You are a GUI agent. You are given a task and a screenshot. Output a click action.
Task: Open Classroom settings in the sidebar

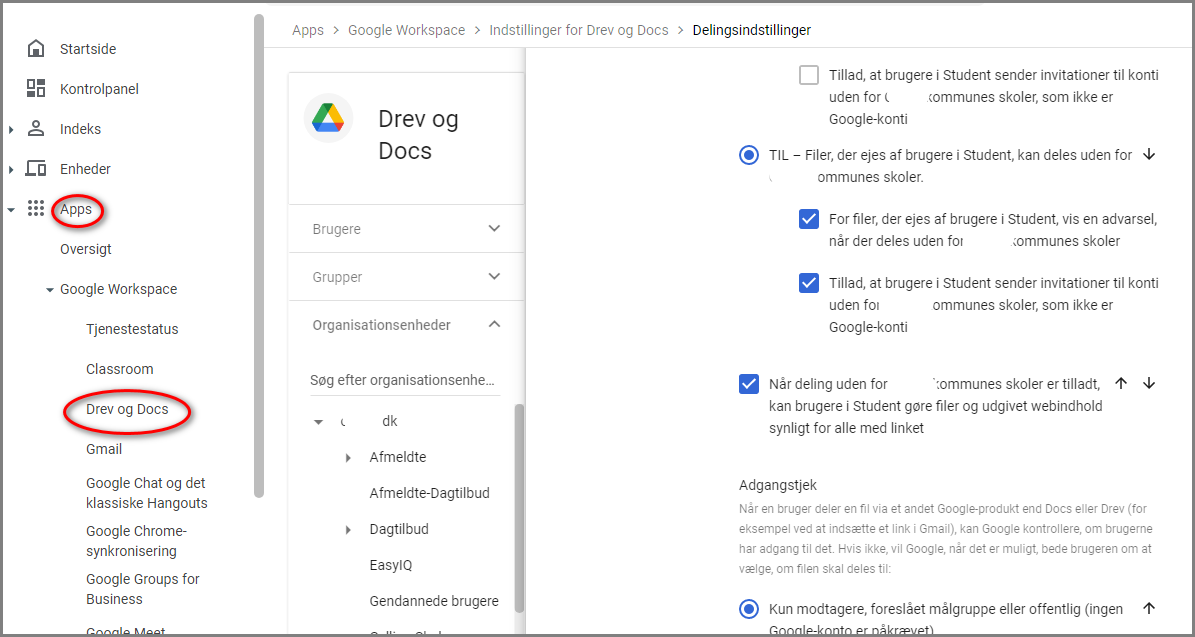120,369
